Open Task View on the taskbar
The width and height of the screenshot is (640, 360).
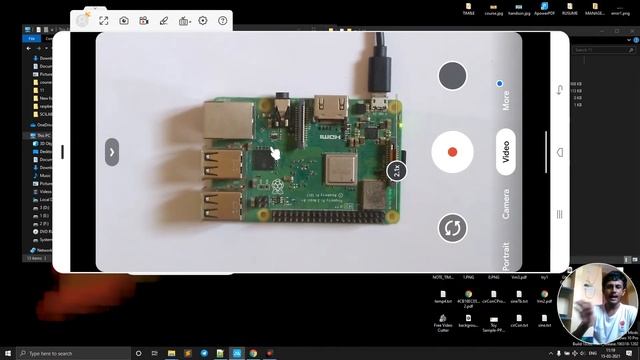154,353
